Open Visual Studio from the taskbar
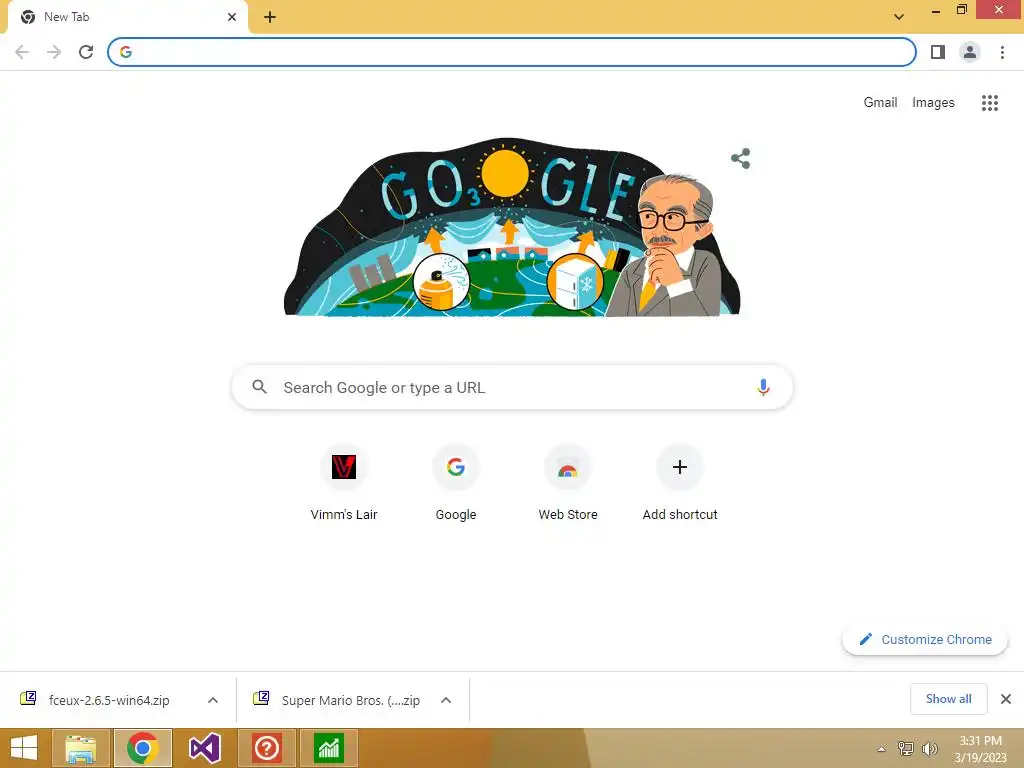1024x768 pixels. [x=205, y=748]
